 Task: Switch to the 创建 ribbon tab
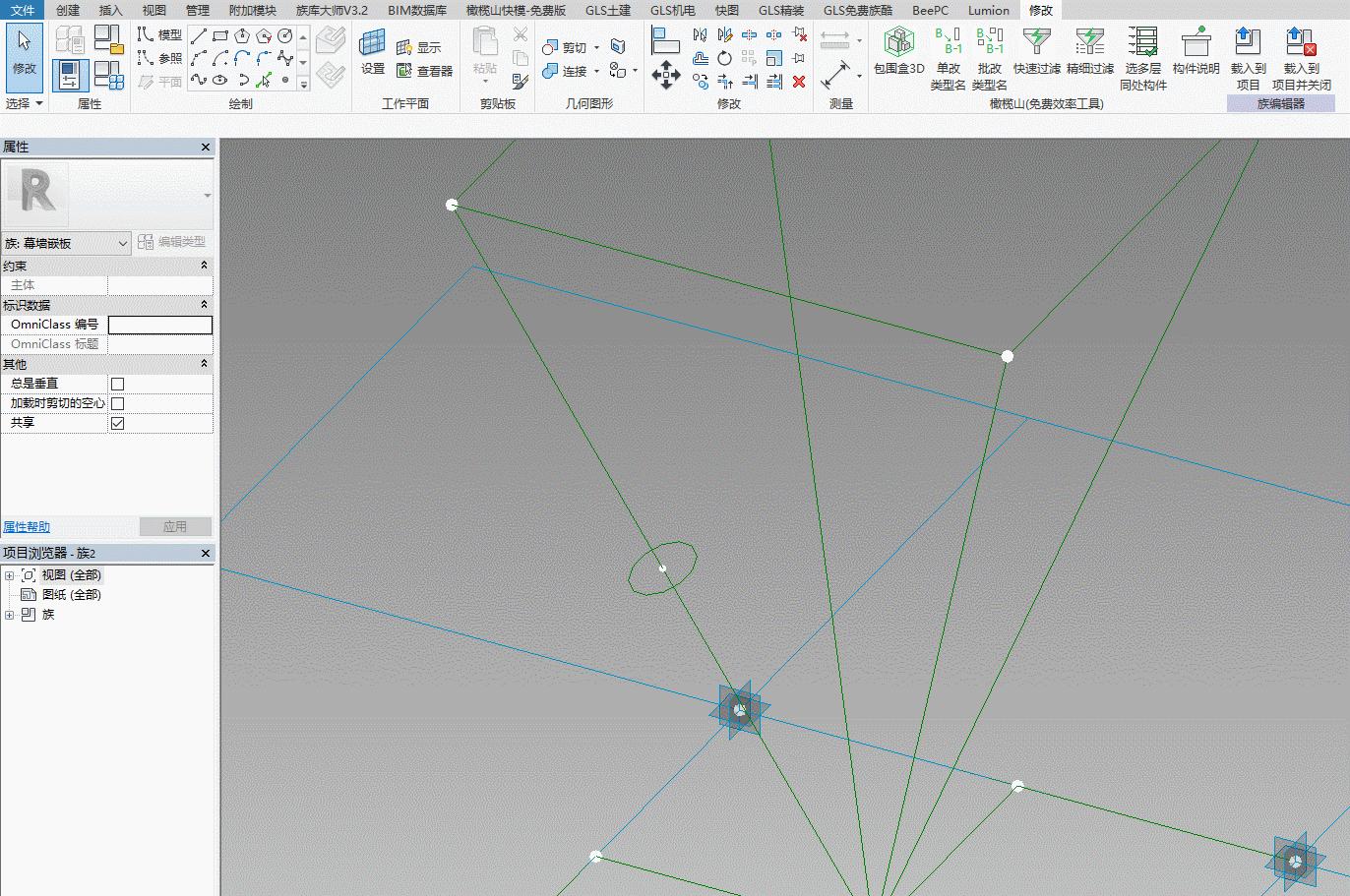[x=68, y=10]
